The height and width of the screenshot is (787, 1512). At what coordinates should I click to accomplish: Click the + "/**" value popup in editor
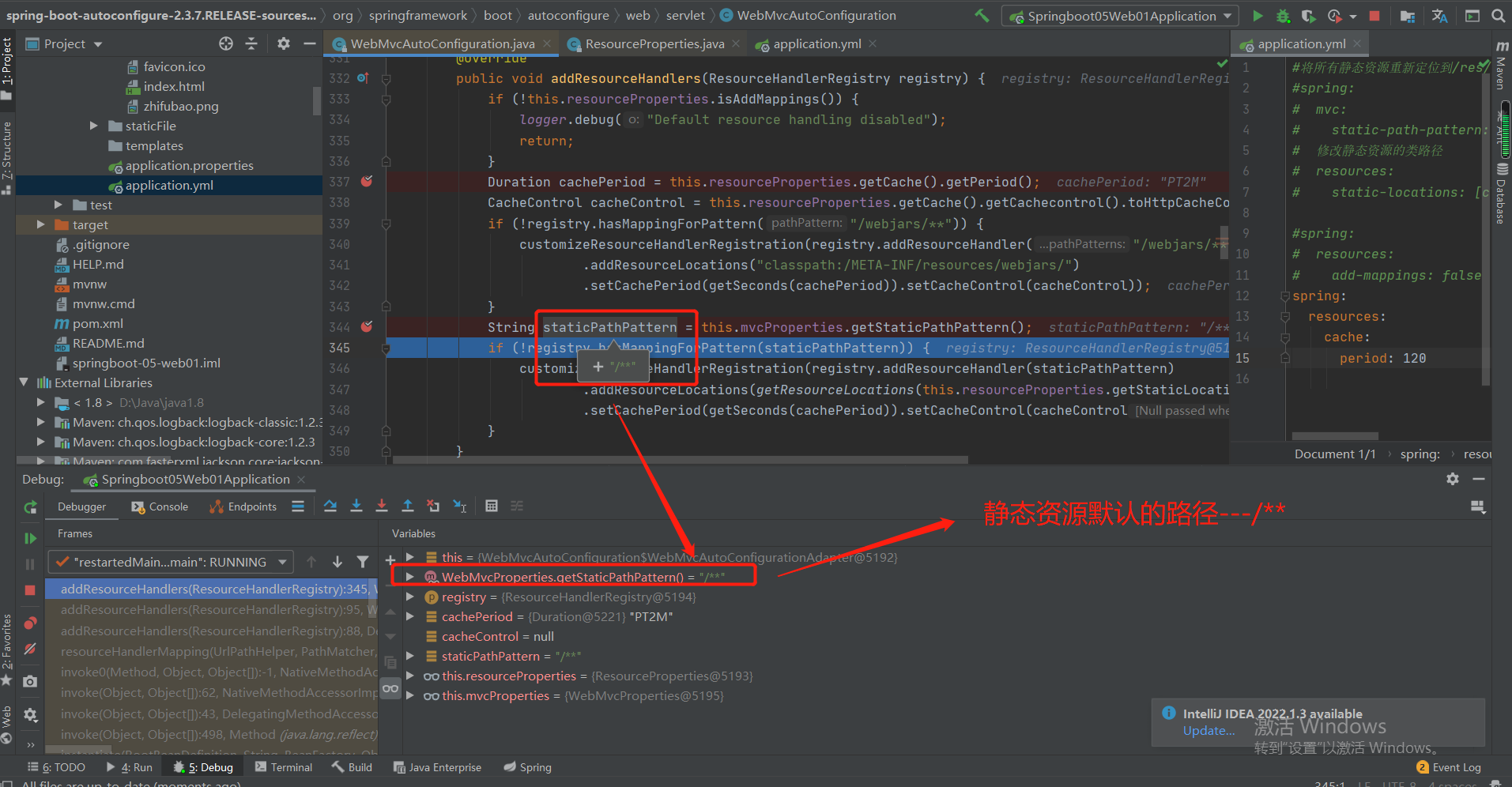click(x=614, y=366)
